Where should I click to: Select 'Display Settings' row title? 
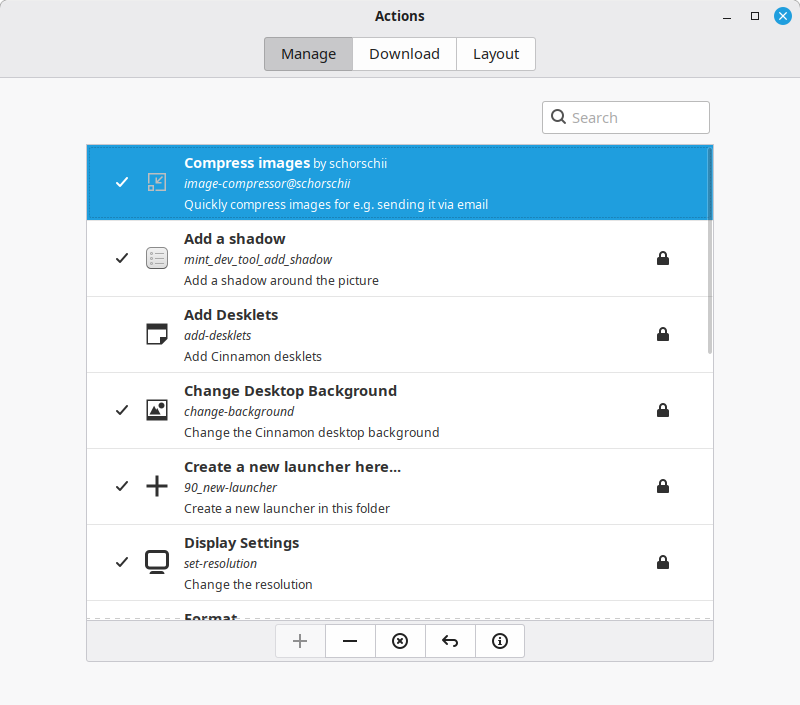(241, 543)
